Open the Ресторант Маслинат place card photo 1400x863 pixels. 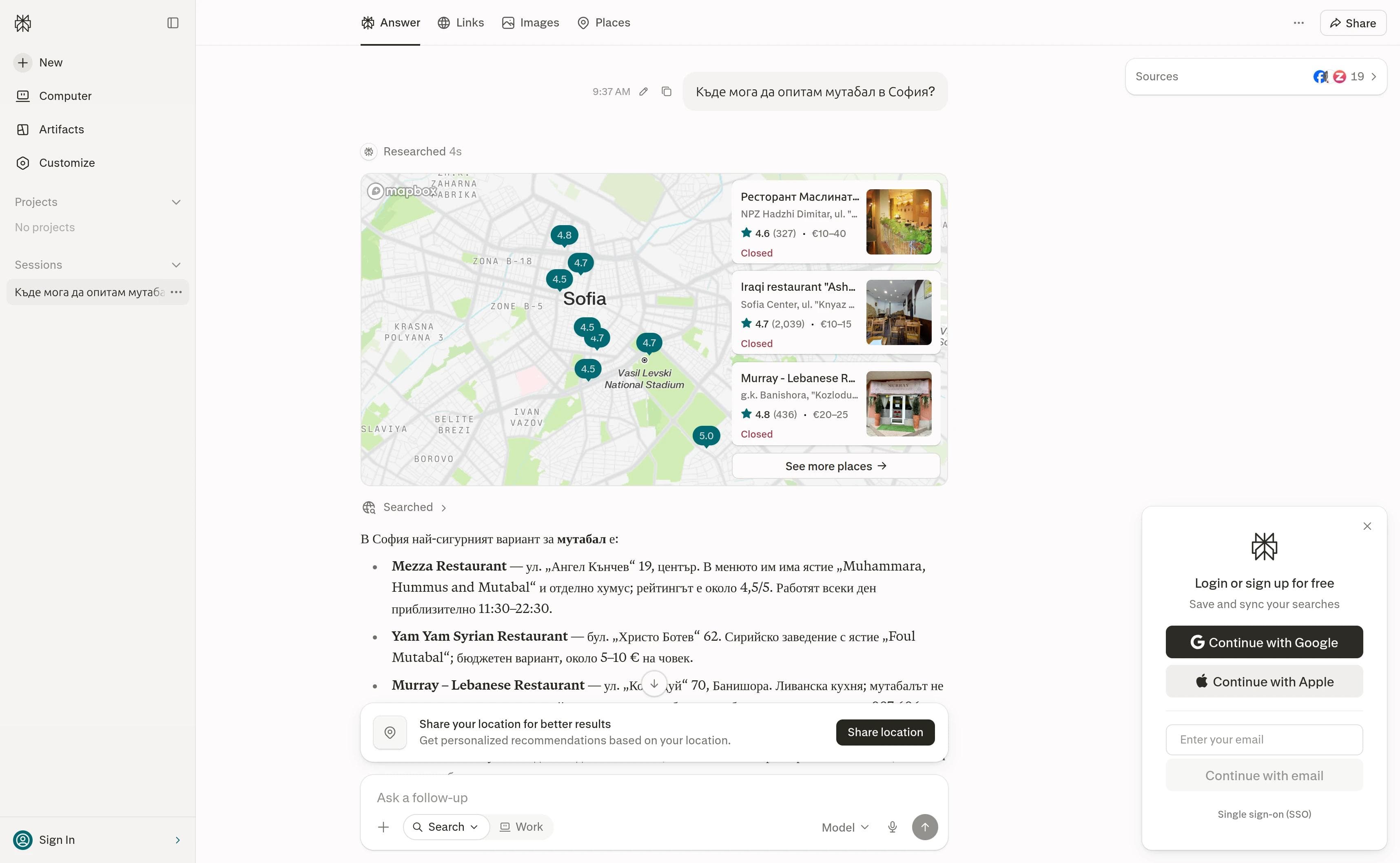click(x=899, y=221)
